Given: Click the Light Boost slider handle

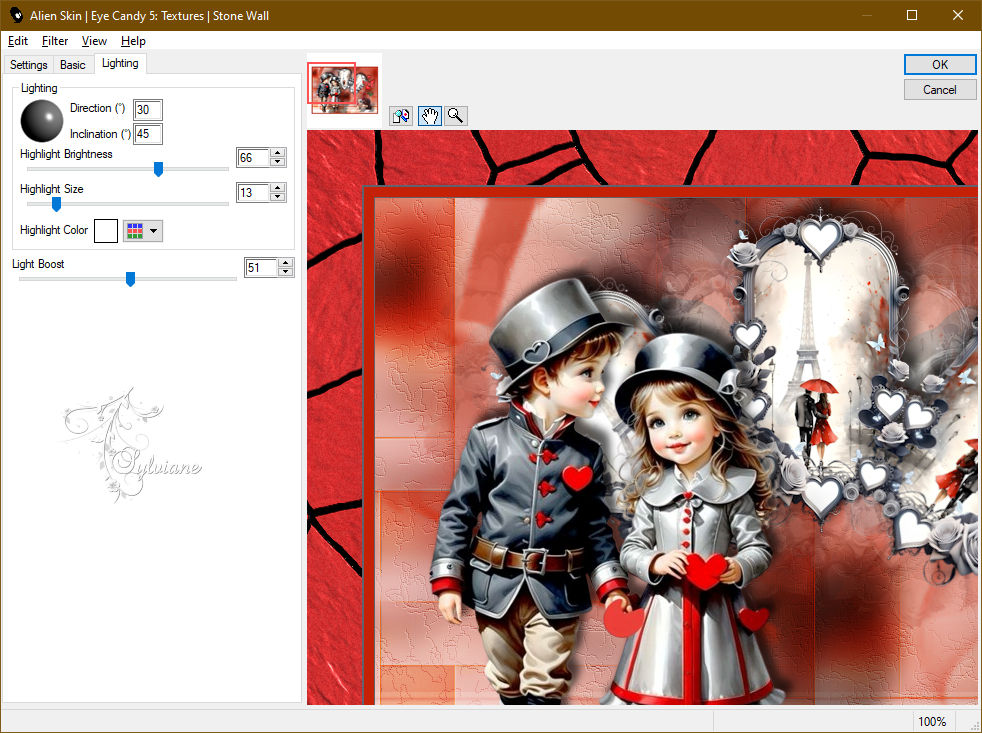Looking at the screenshot, I should [130, 279].
